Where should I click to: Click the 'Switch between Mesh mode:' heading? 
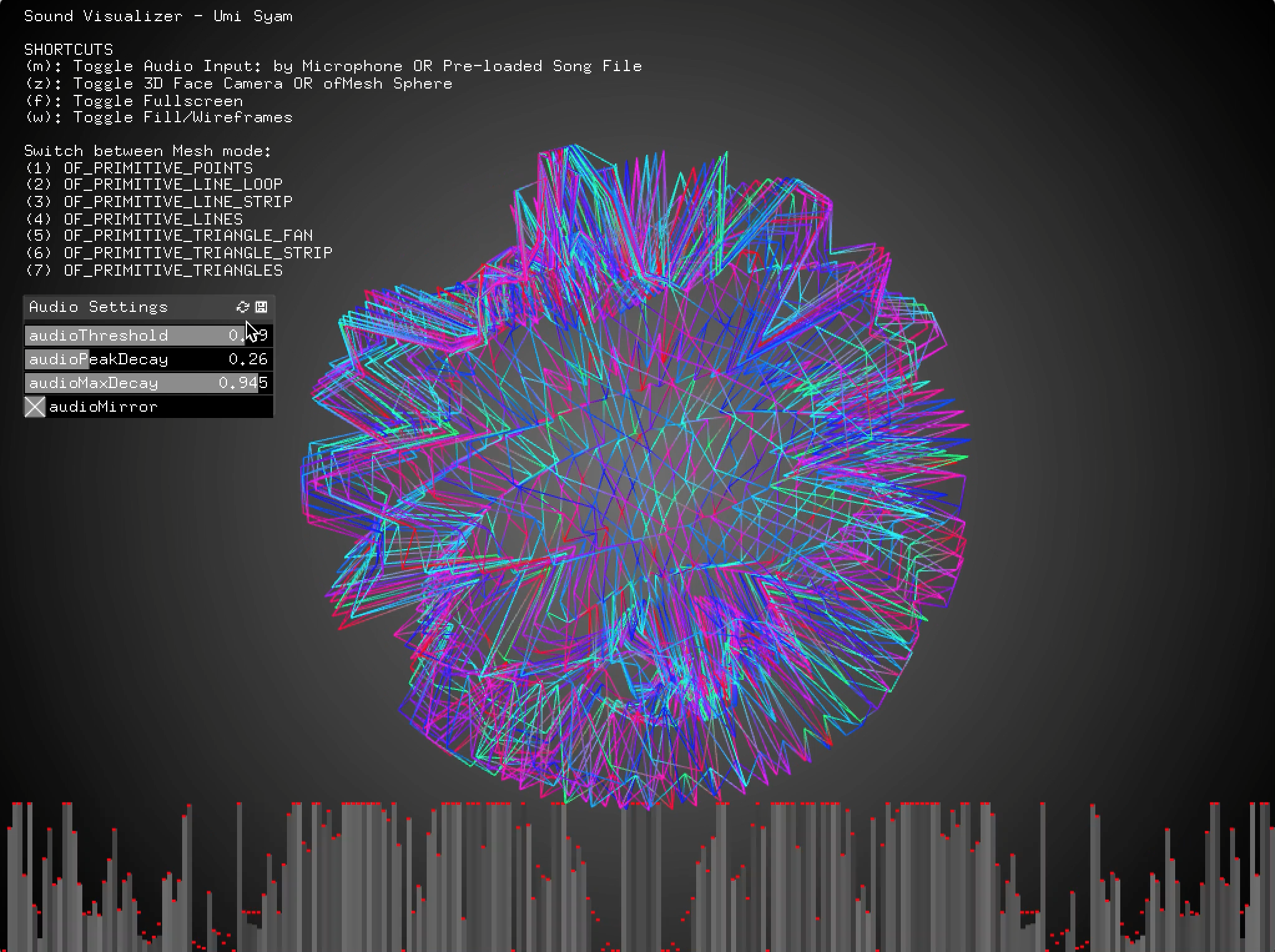coord(148,151)
